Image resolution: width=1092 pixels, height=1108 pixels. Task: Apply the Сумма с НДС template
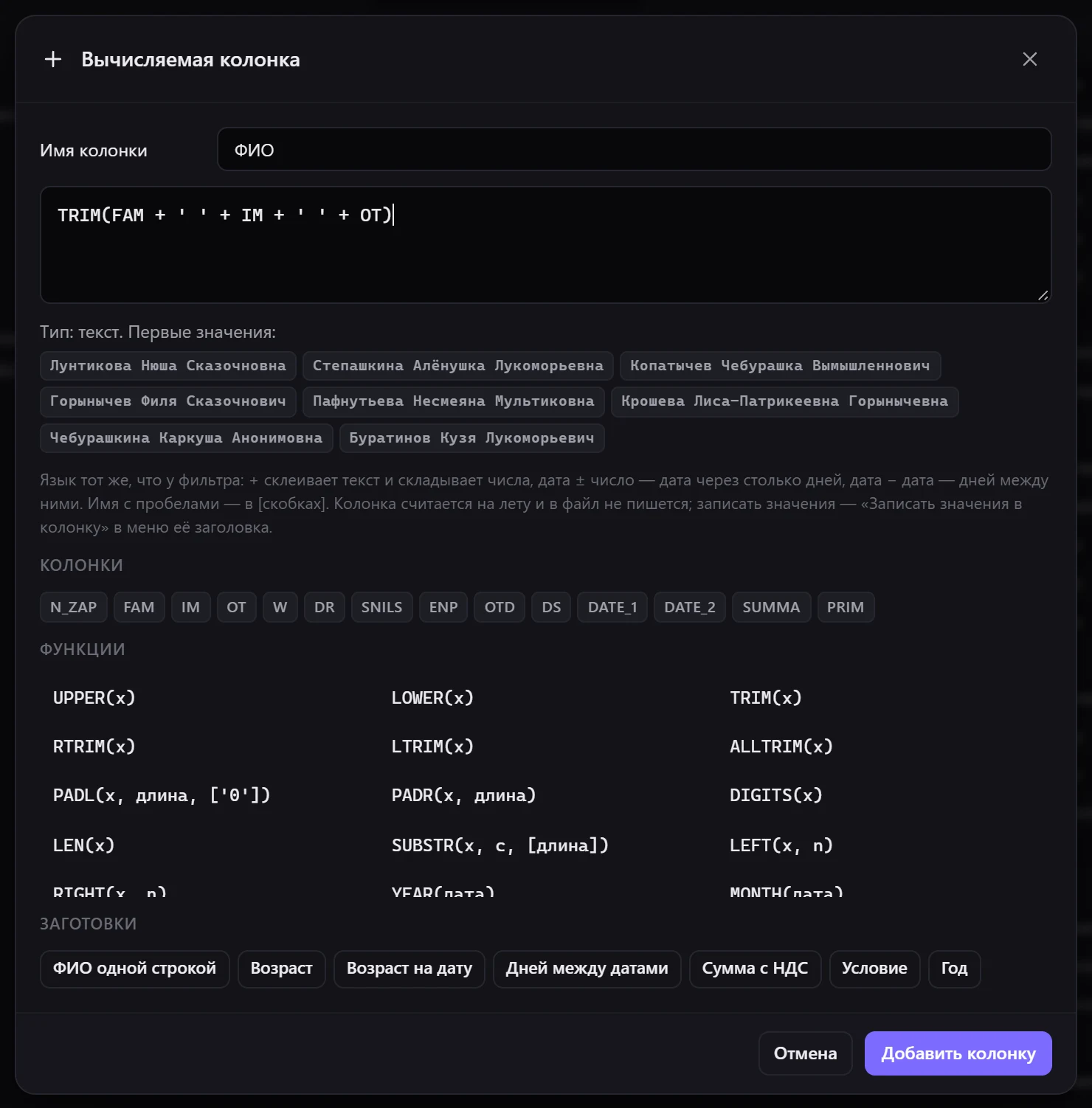click(755, 969)
